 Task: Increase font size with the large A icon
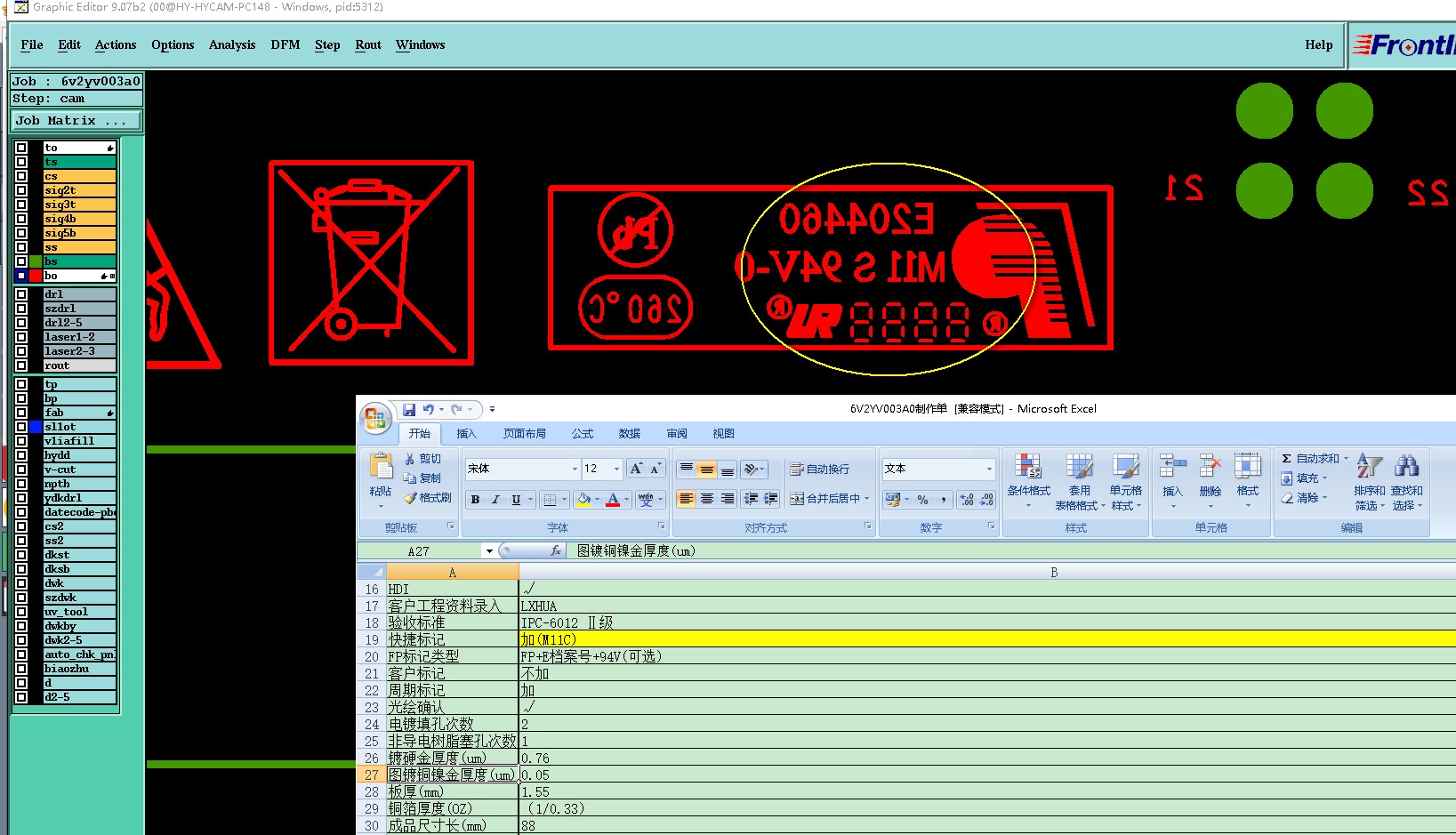[x=637, y=469]
